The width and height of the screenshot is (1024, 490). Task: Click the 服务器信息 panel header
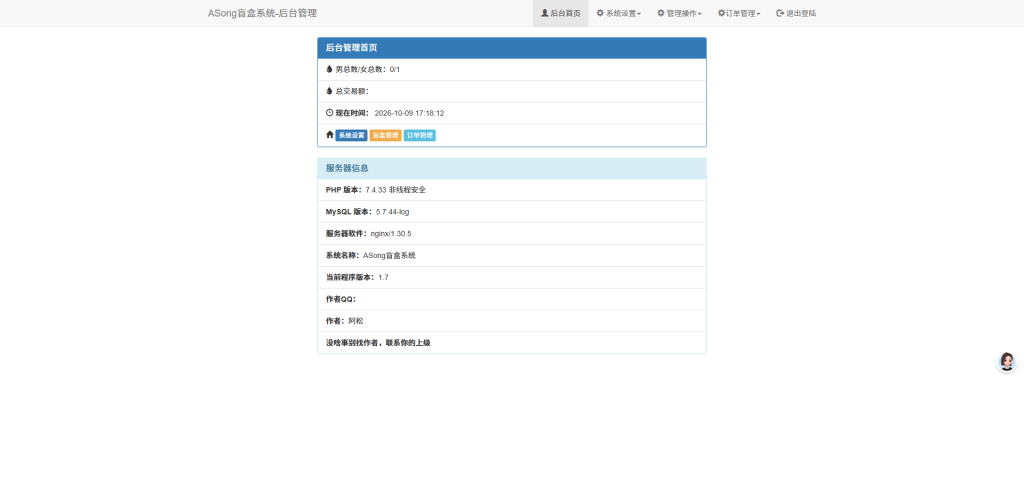(512, 168)
